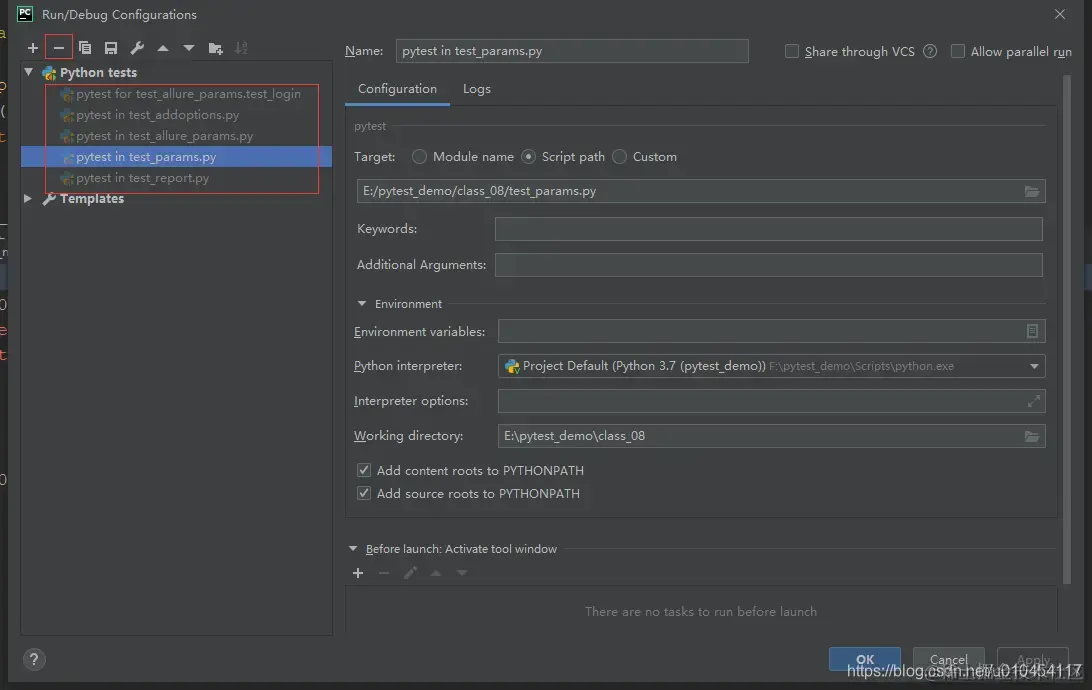Move the configuration up with the arrow
The height and width of the screenshot is (690, 1092).
pyautogui.click(x=163, y=48)
